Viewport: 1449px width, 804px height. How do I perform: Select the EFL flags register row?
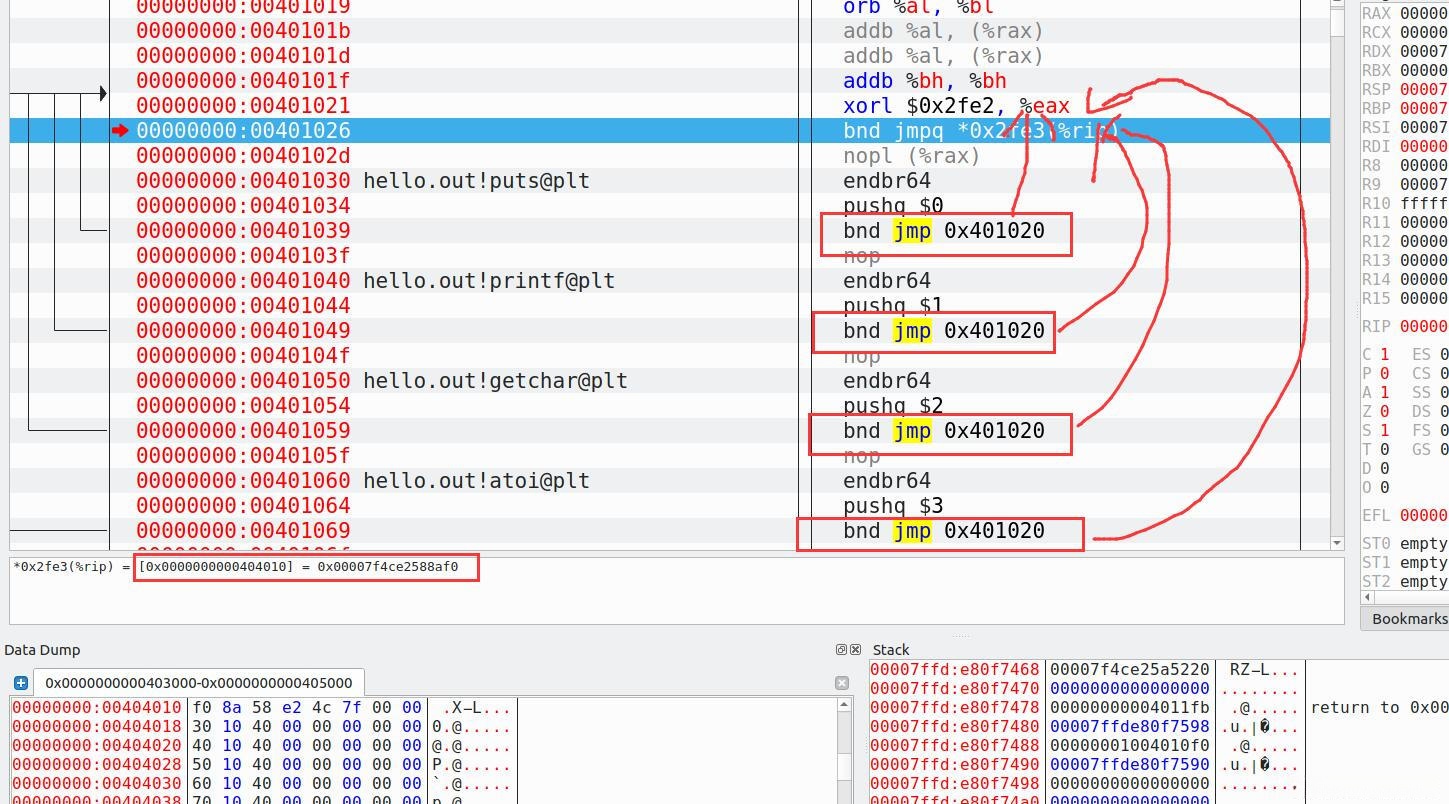[x=1405, y=515]
